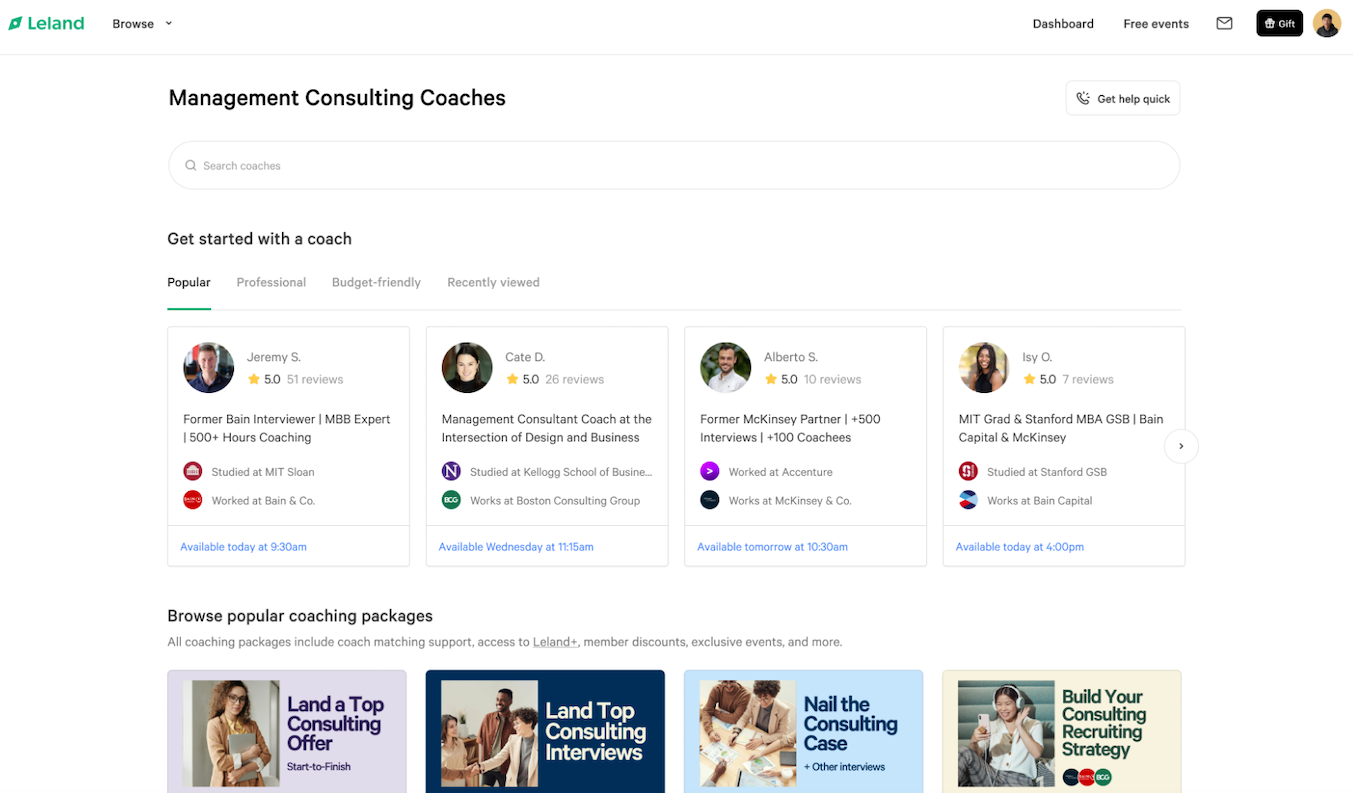Open the Browse dropdown menu

point(142,24)
